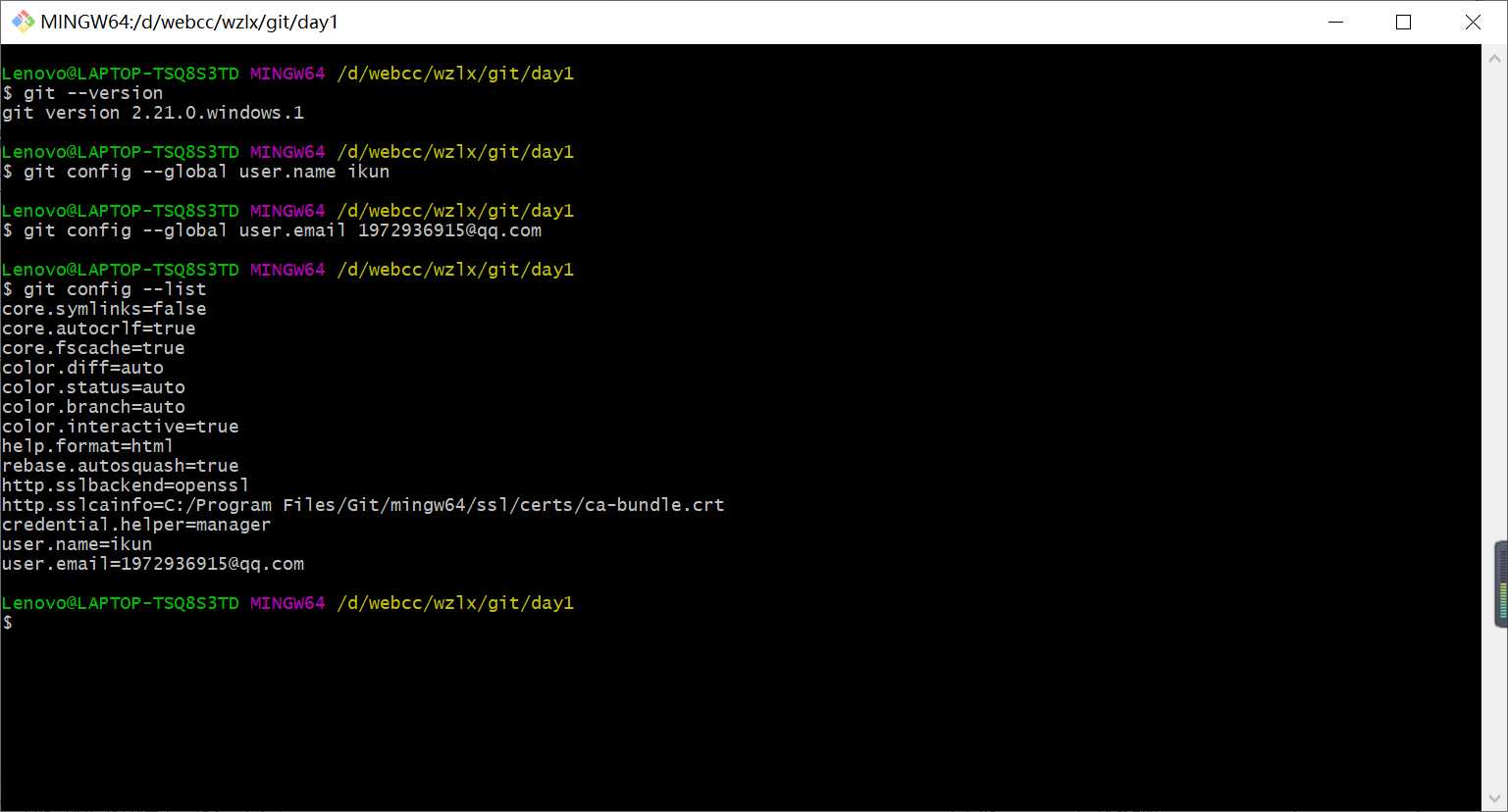1508x812 pixels.
Task: Click the 'http.sslbackend=openssl' line
Action: 126,485
